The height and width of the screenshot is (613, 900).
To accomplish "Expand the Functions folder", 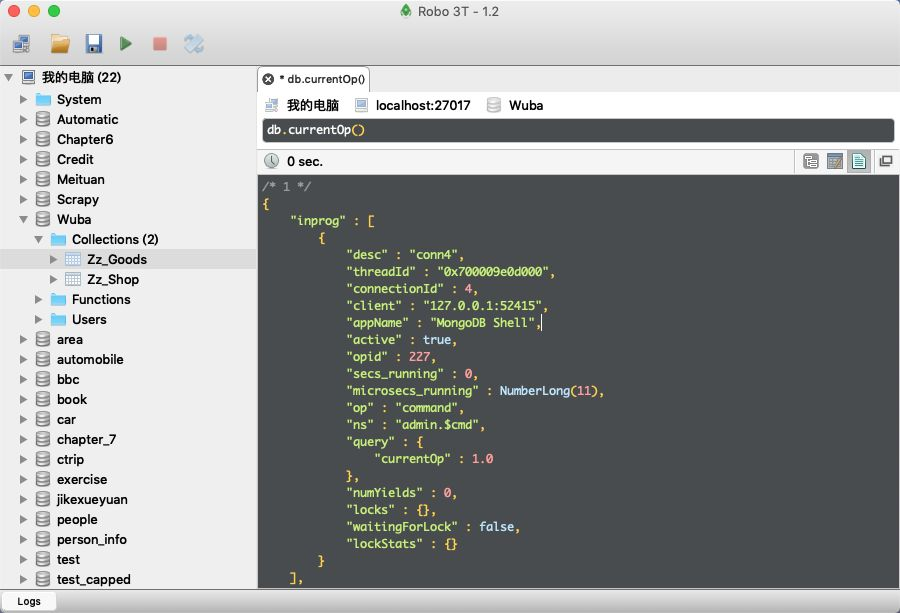I will (38, 300).
